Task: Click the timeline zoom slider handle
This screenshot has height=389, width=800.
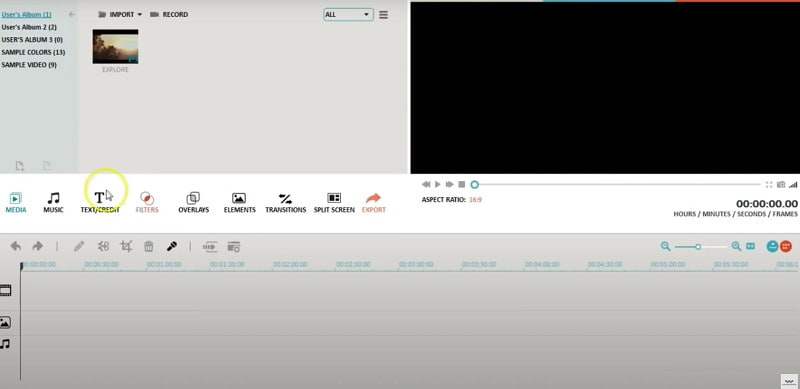Action: point(698,247)
